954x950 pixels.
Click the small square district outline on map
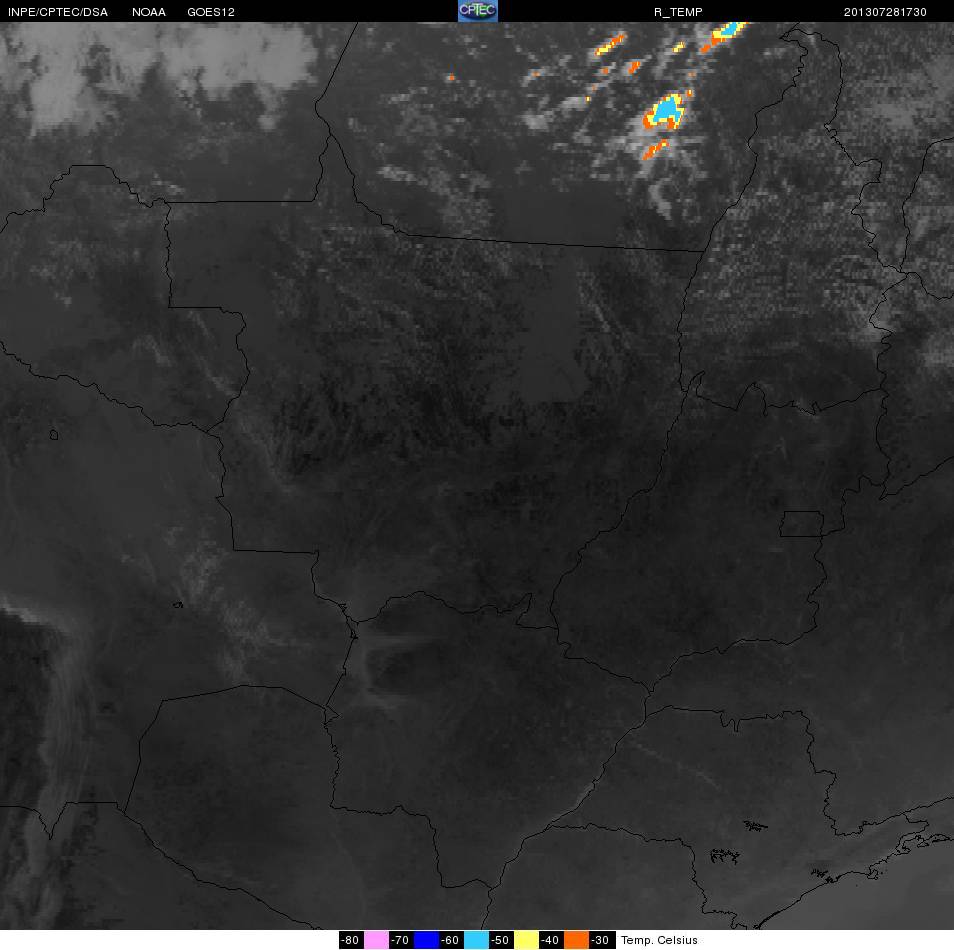(801, 524)
